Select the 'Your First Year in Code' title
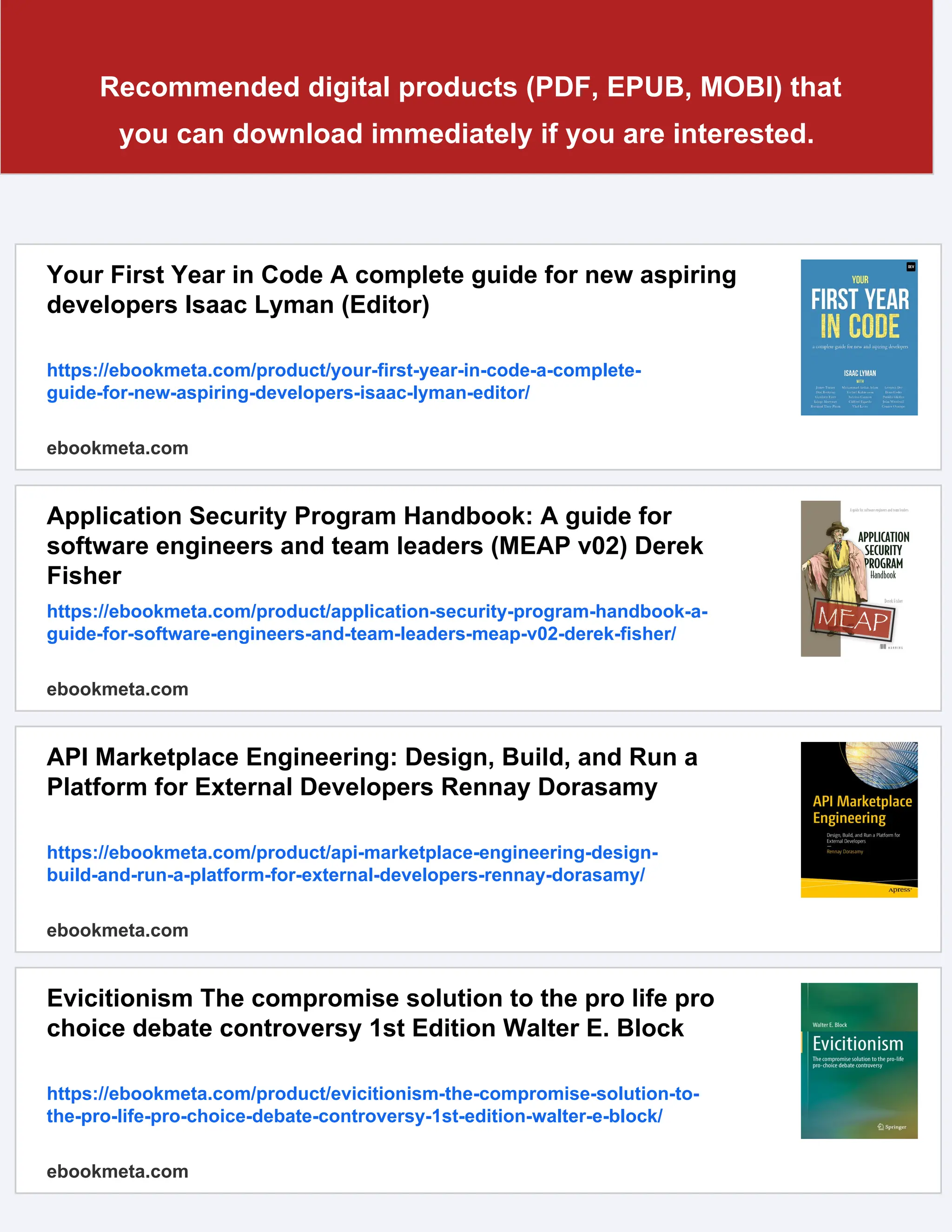952x1232 pixels. (x=391, y=289)
